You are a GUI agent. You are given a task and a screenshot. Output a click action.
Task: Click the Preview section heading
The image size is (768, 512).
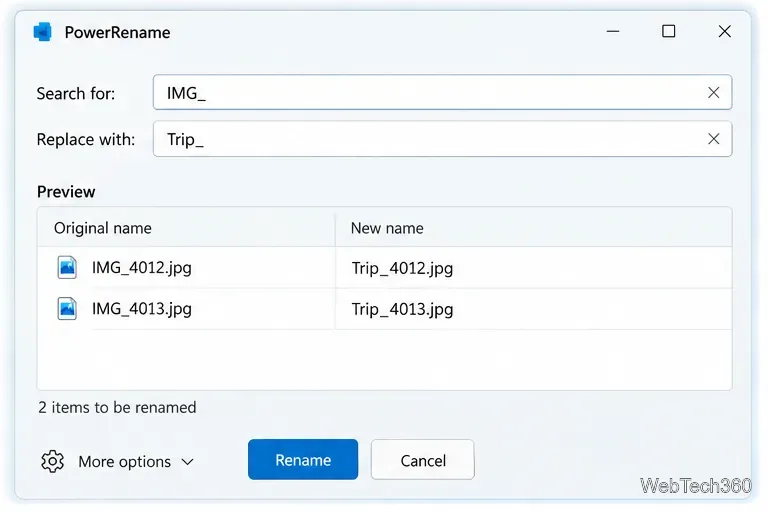pos(66,192)
